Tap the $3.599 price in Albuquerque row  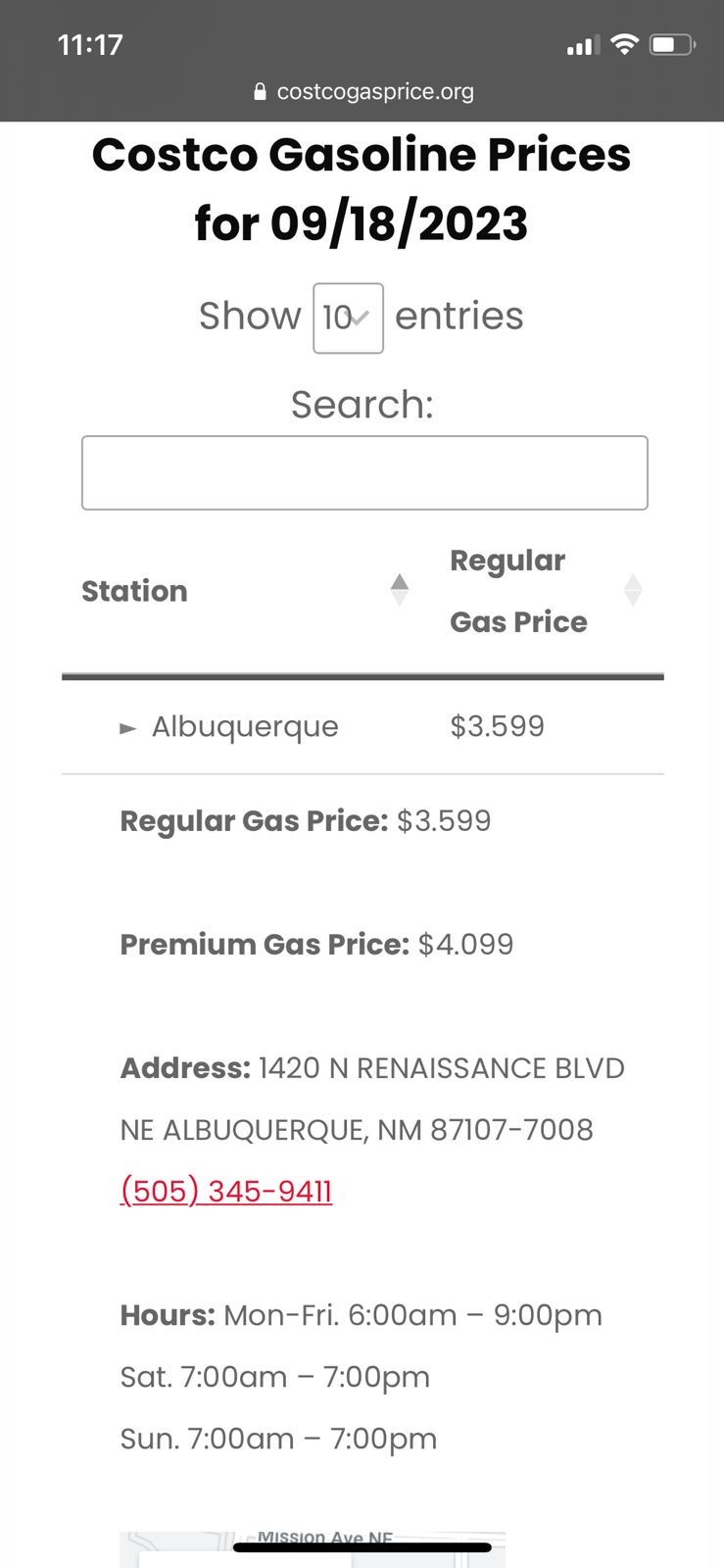pos(497,726)
